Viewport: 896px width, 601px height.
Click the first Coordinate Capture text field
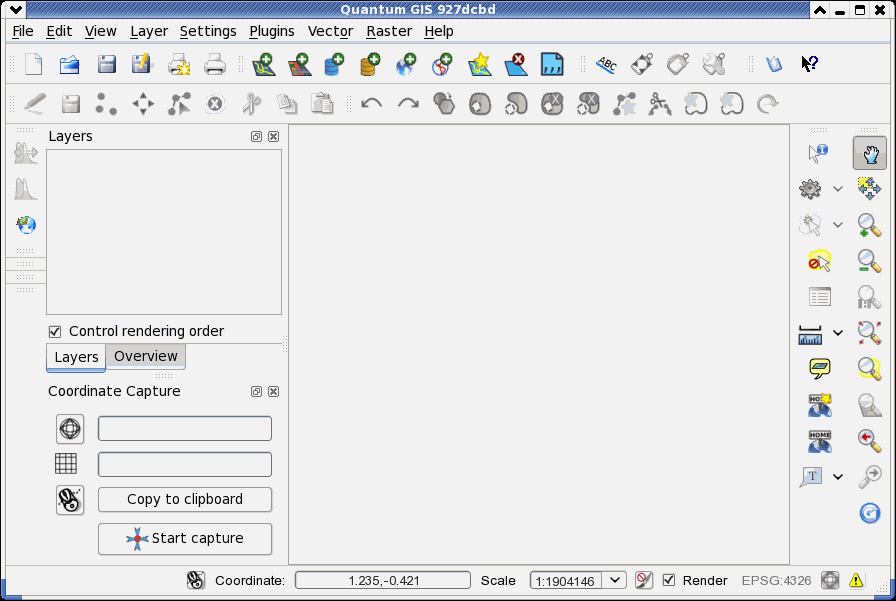185,428
